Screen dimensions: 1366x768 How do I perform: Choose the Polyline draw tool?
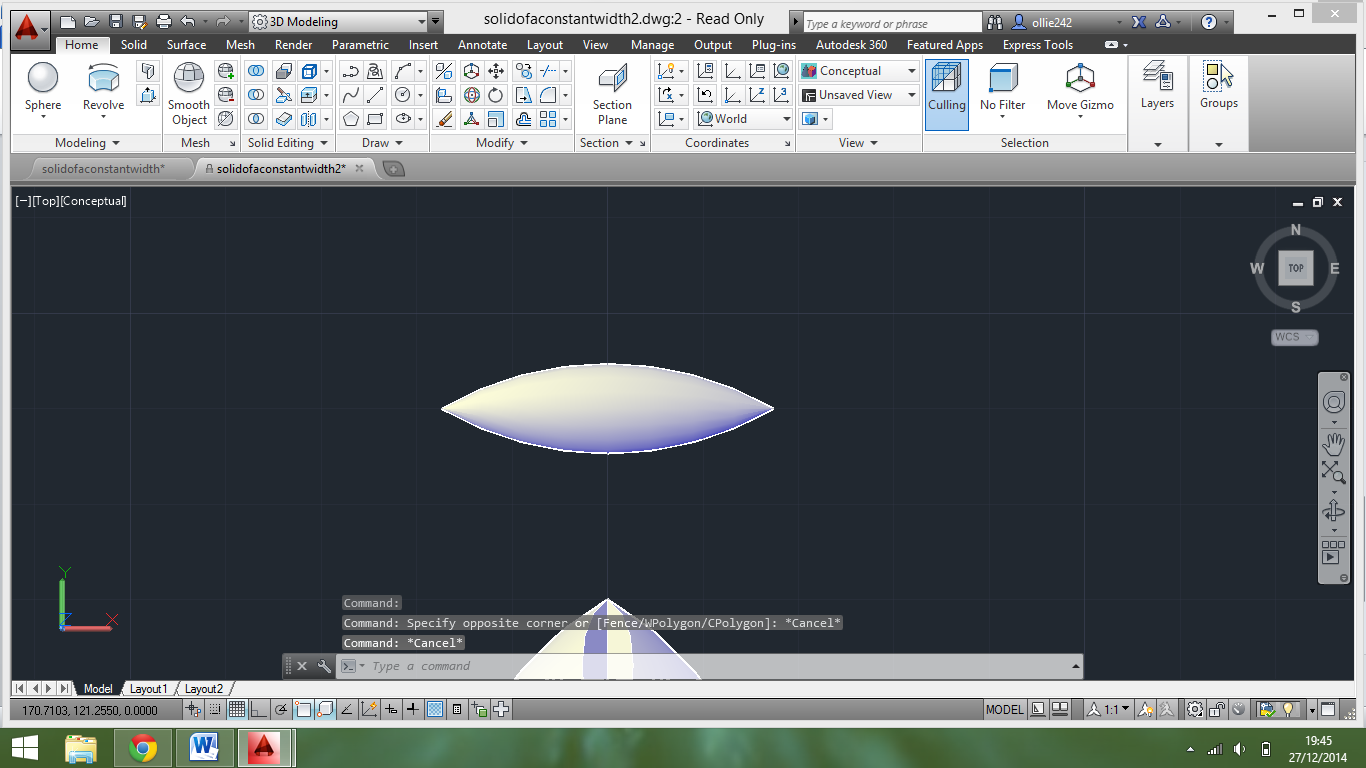pos(350,71)
